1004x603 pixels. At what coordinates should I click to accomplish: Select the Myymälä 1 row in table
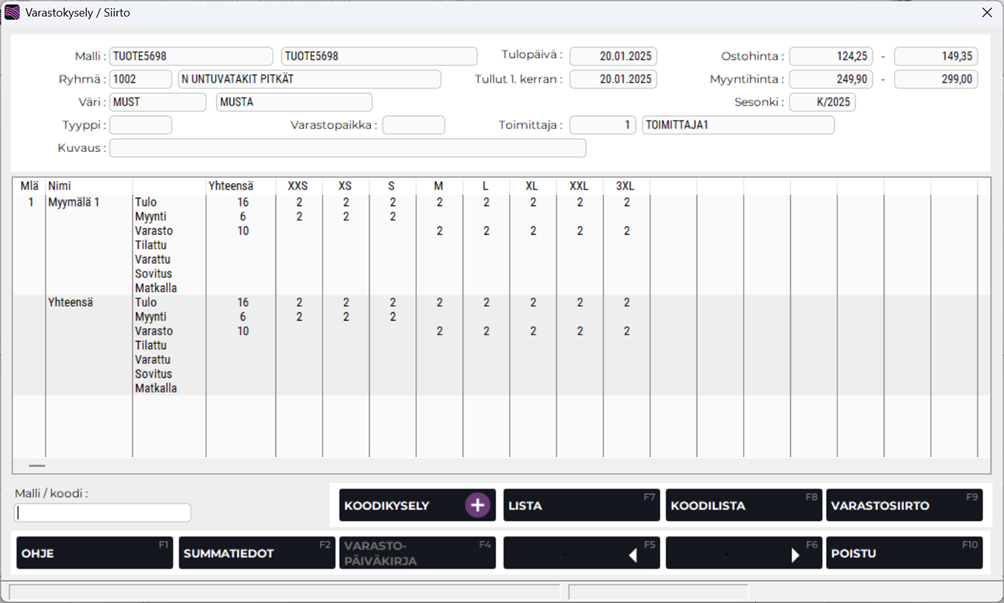pos(74,202)
